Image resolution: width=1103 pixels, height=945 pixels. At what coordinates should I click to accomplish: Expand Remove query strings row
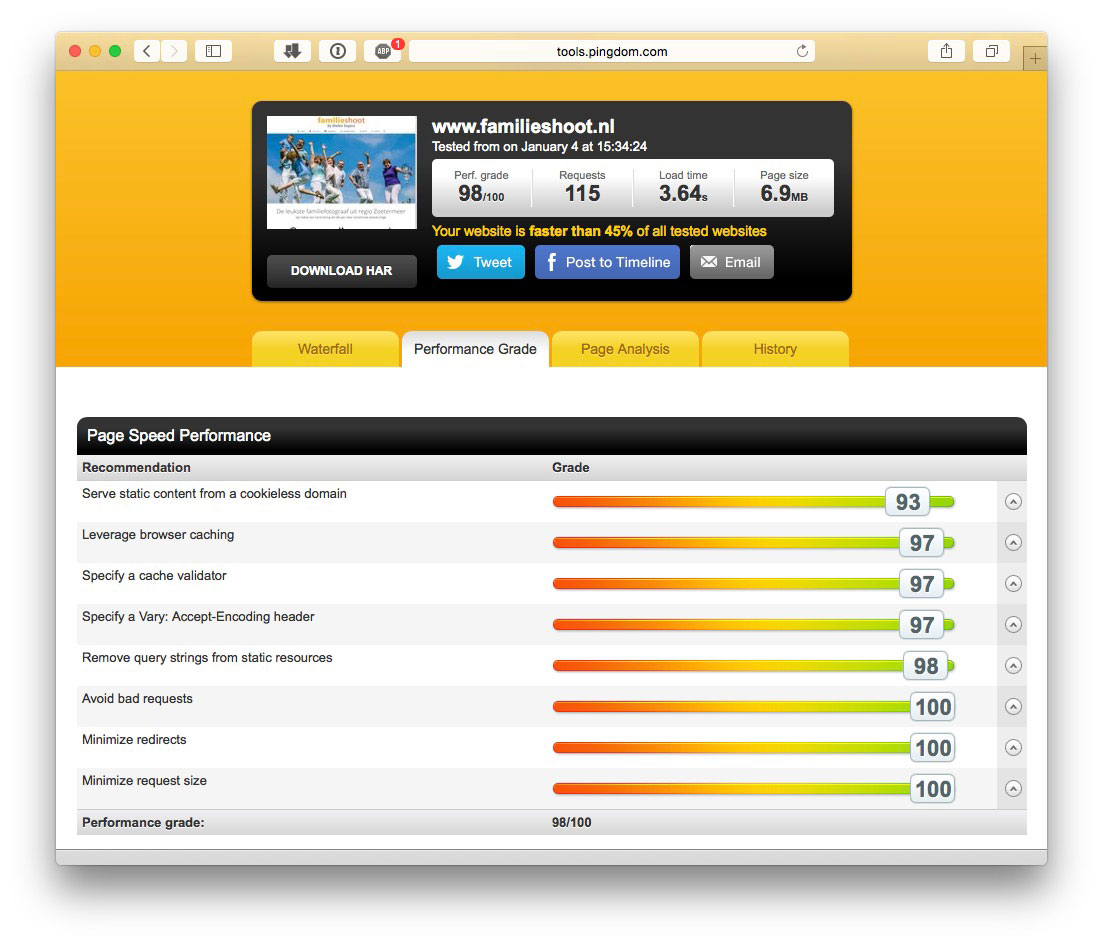(1013, 666)
